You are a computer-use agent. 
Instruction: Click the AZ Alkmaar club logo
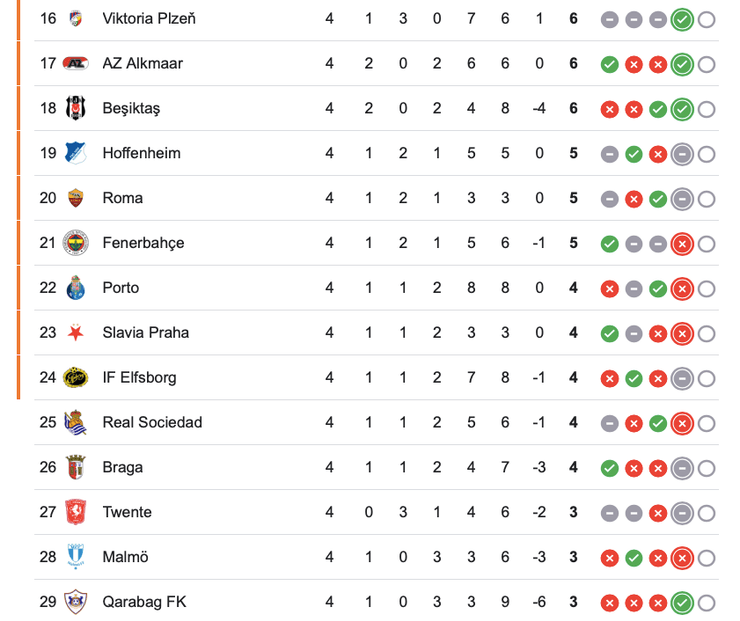point(75,64)
